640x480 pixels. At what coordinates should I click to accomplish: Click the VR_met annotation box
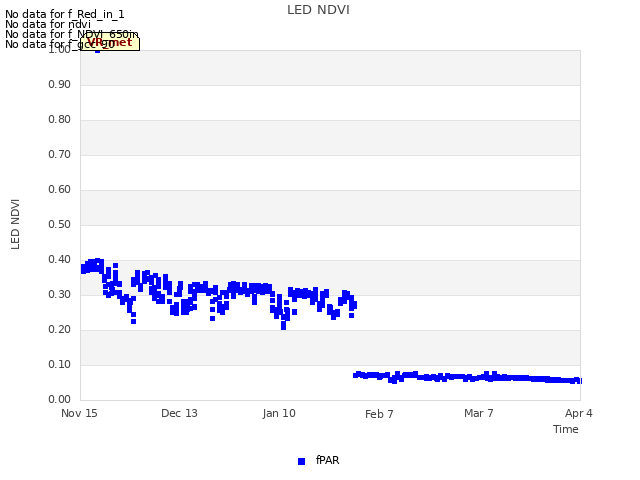point(110,43)
